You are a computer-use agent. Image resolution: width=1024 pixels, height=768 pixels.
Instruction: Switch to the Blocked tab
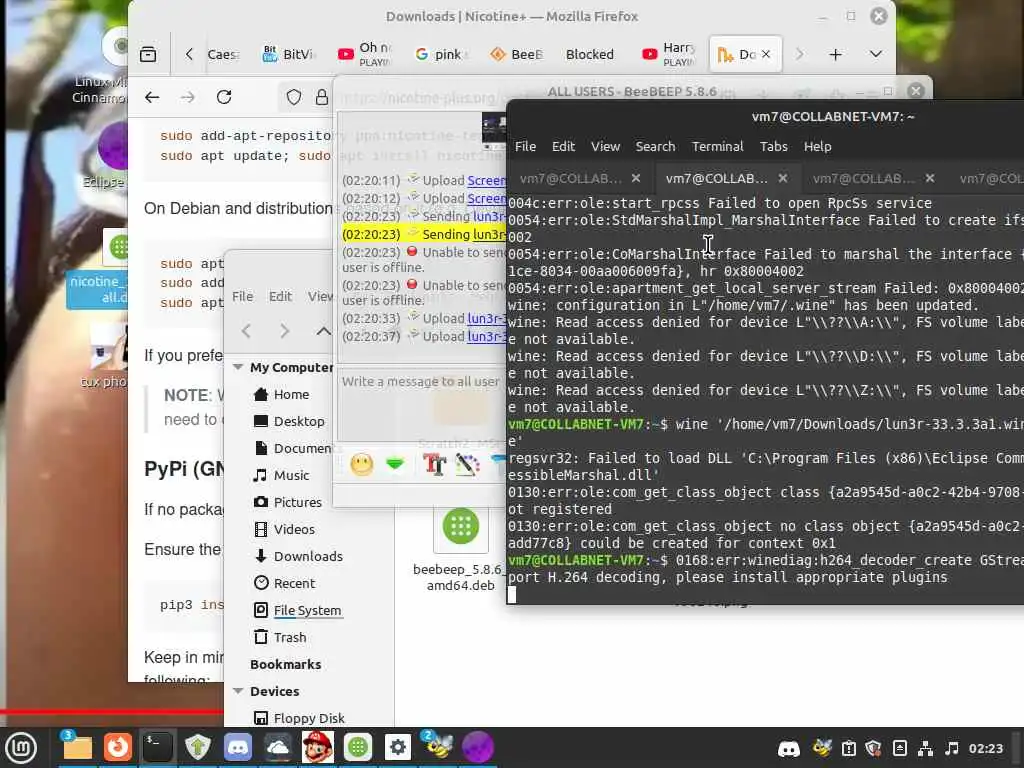(590, 54)
